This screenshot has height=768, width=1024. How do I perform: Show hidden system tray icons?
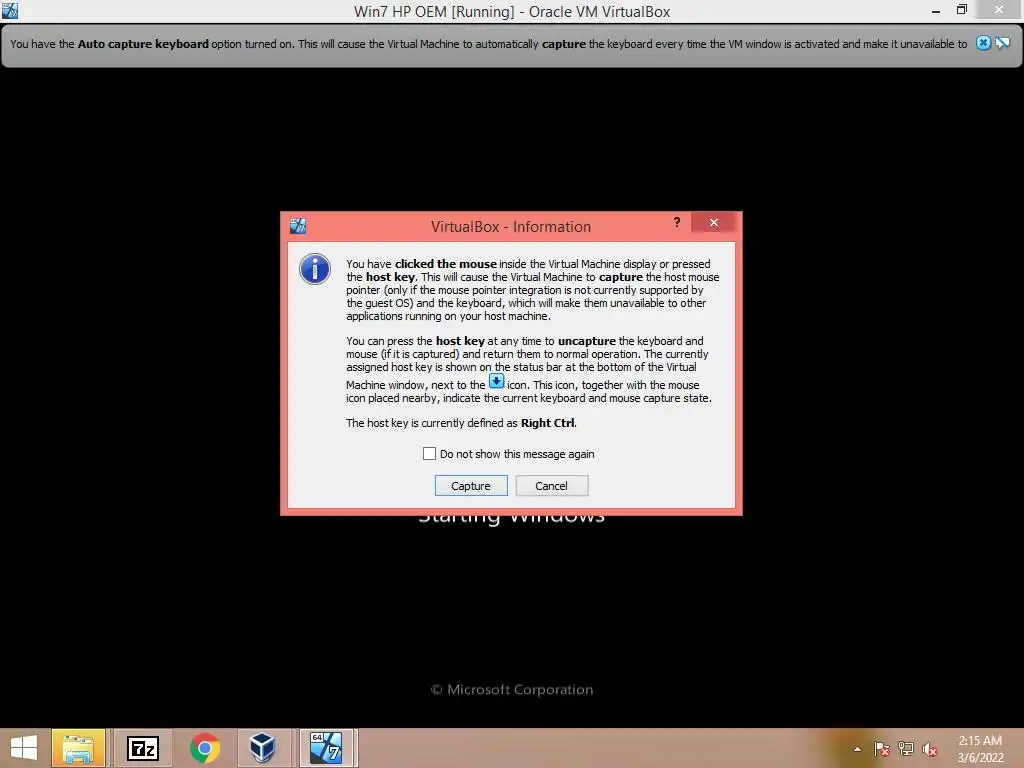[857, 749]
